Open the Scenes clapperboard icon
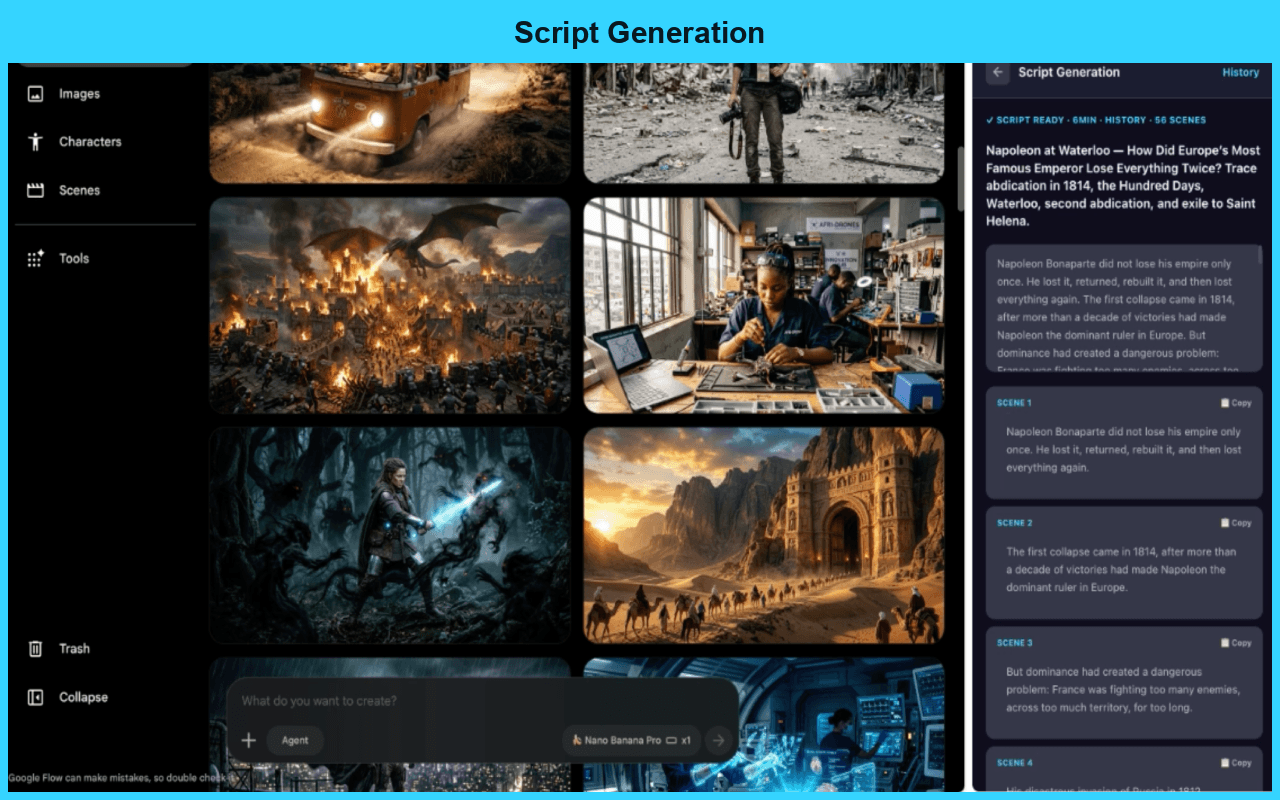 coord(35,190)
